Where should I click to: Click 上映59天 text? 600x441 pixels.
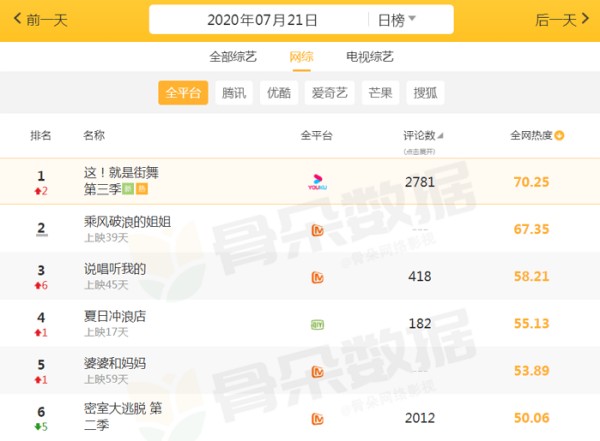tap(106, 379)
